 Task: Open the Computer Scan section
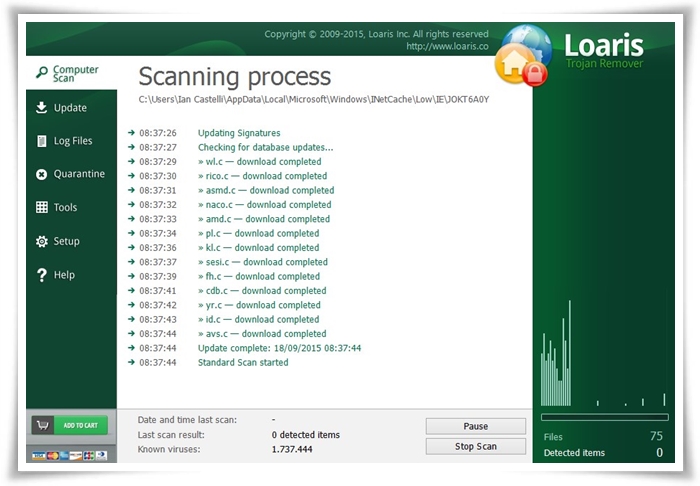[x=71, y=72]
